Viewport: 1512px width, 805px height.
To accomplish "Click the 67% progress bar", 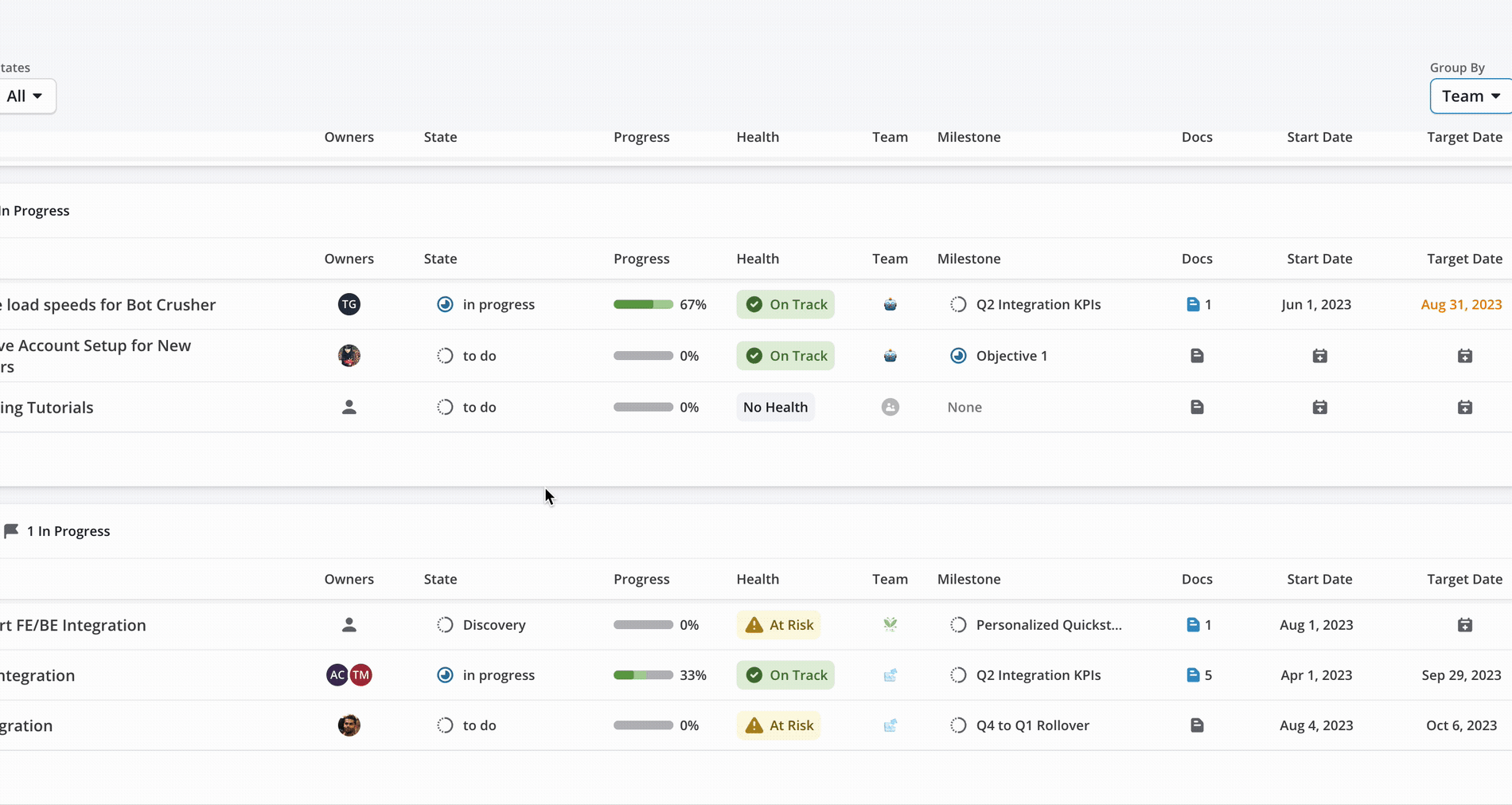I will [643, 304].
